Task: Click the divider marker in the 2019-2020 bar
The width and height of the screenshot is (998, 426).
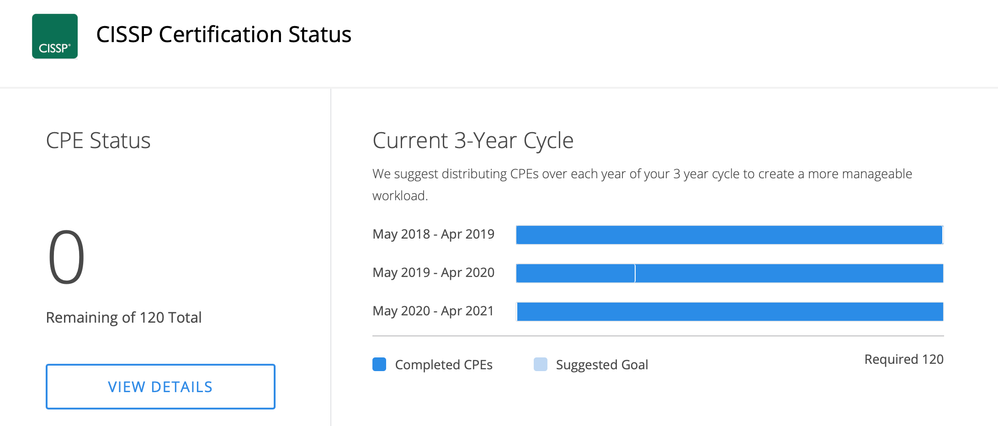Action: tap(635, 273)
